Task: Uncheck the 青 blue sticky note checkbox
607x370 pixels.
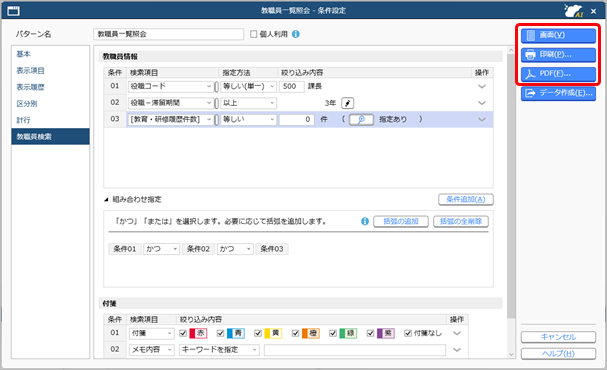Action: (x=221, y=333)
